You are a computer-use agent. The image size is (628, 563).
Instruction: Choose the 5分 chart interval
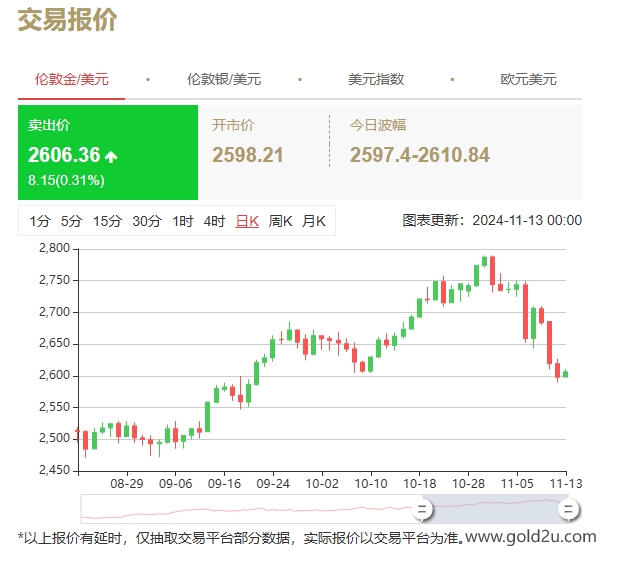coord(71,222)
